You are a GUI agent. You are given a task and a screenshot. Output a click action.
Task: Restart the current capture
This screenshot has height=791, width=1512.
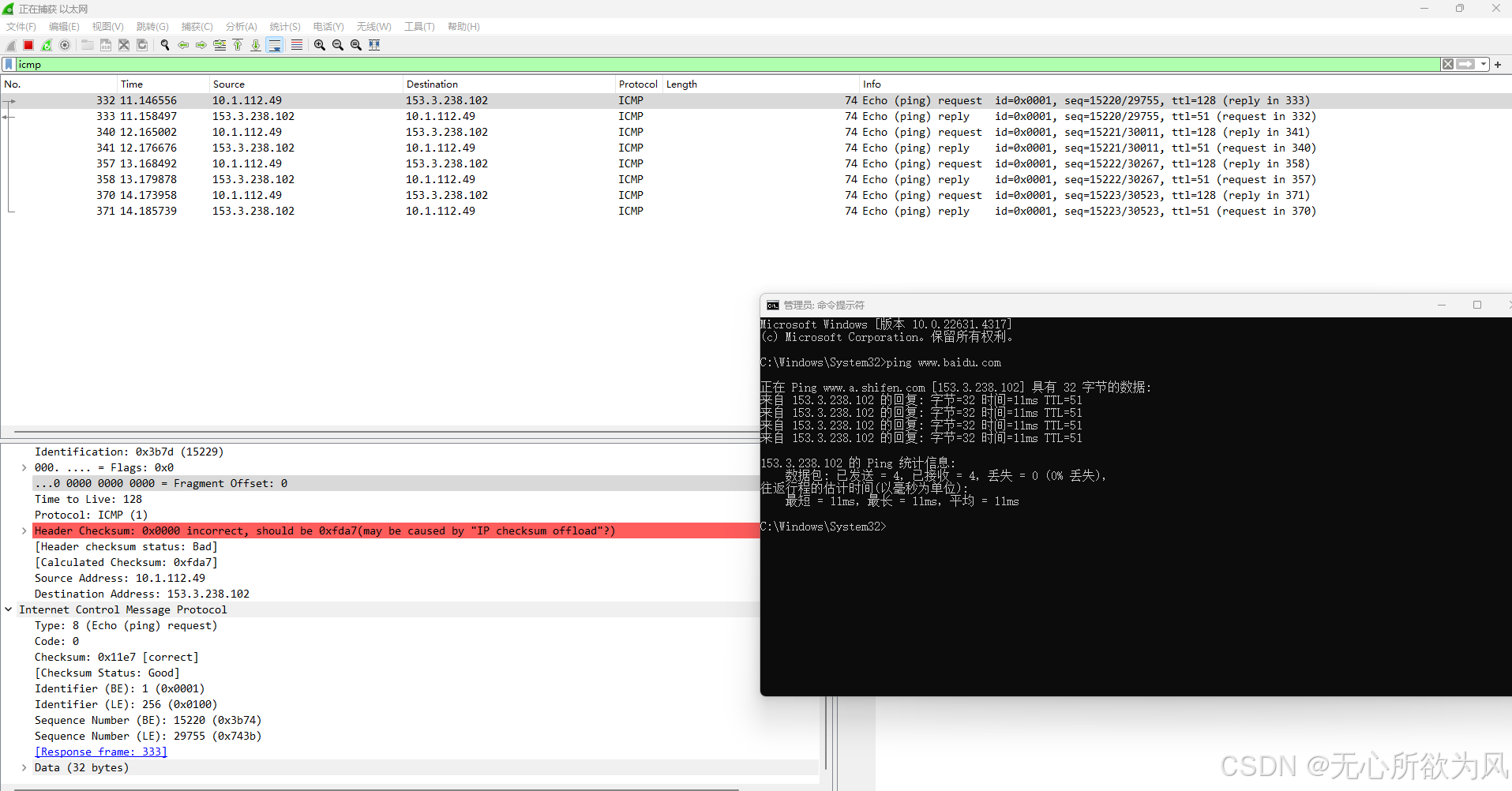(47, 45)
